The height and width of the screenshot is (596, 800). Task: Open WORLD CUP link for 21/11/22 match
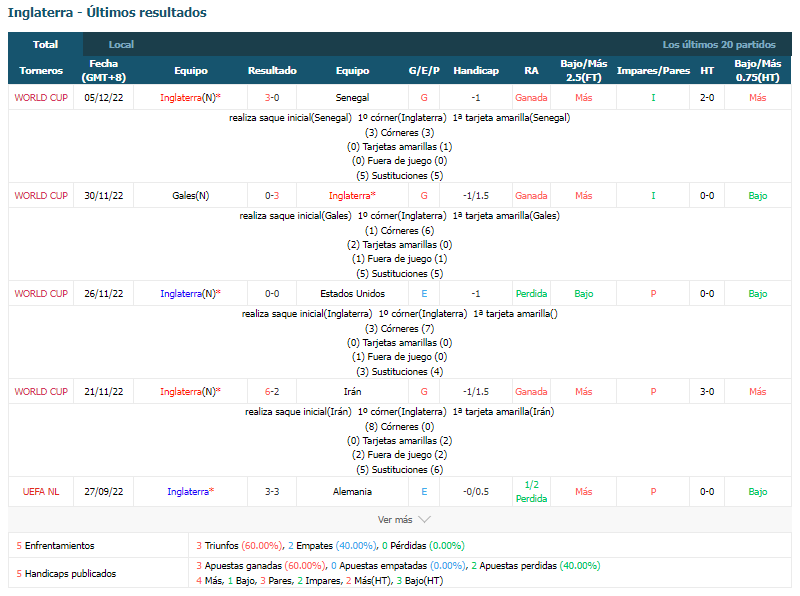[41, 391]
